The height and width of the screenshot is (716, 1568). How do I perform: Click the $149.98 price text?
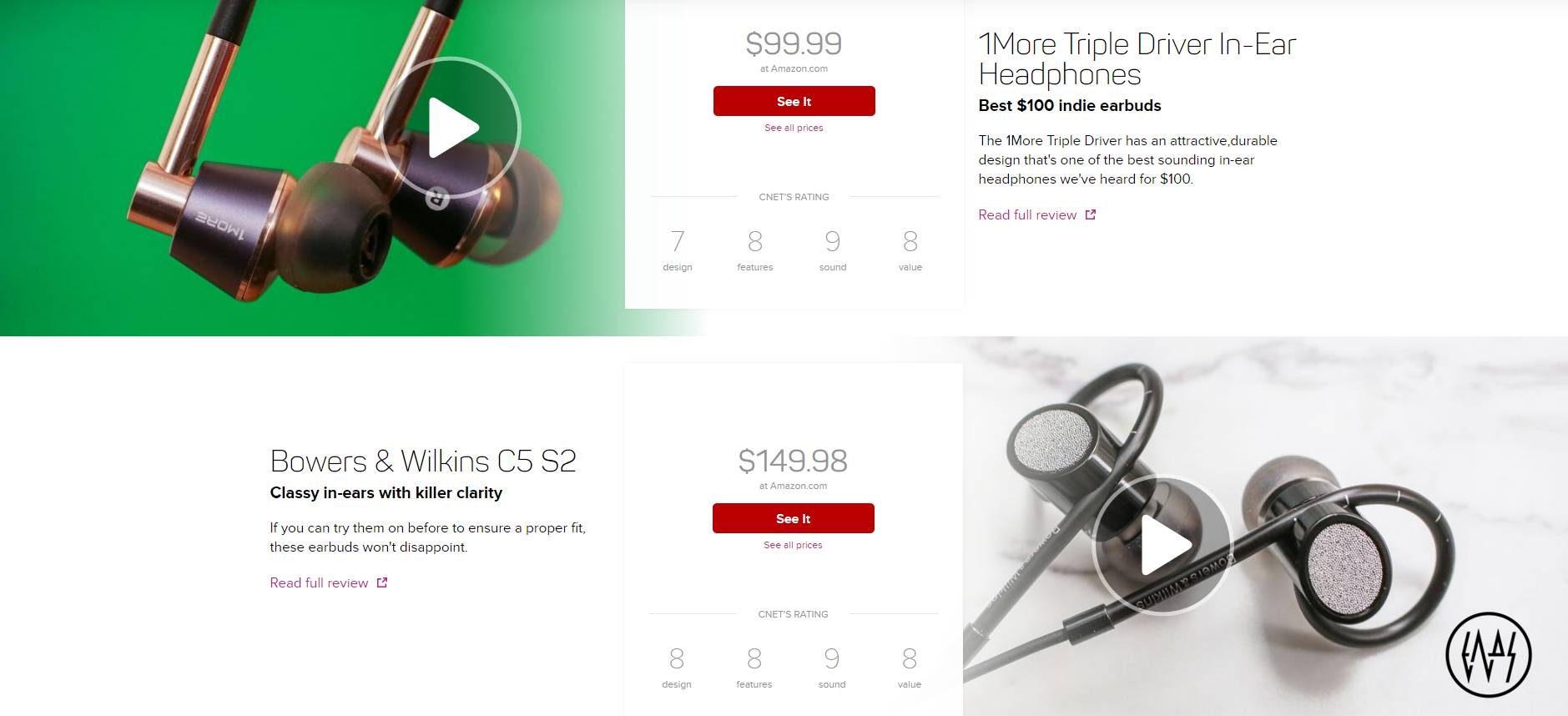click(x=793, y=461)
